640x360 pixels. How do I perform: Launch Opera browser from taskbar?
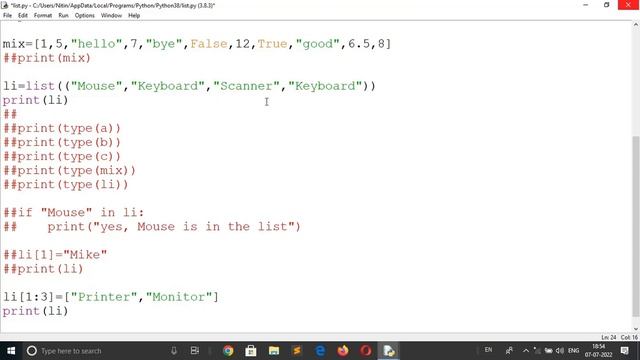tap(366, 351)
